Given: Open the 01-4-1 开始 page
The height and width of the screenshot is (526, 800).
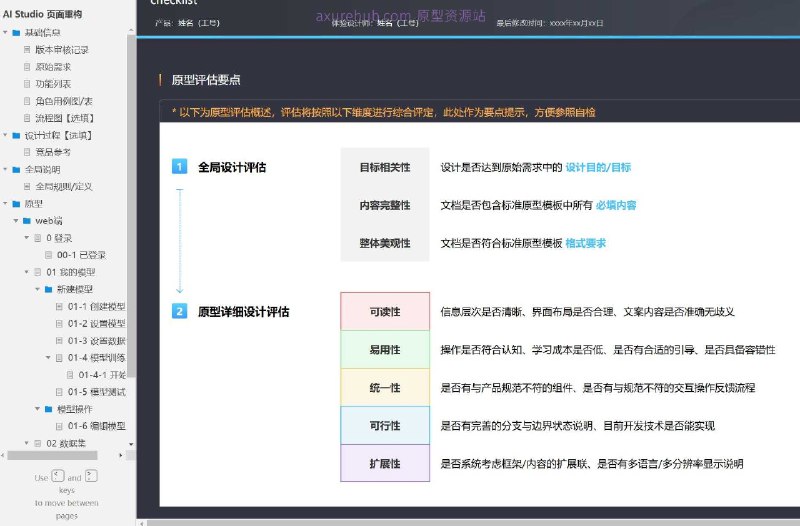Looking at the screenshot, I should 102,375.
